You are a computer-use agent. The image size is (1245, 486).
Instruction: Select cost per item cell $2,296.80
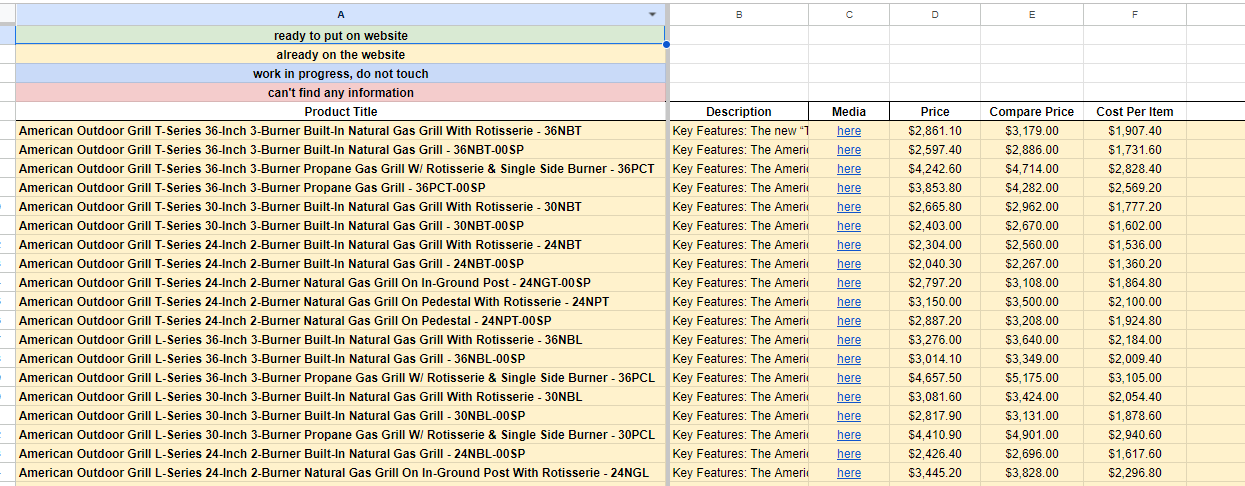1135,473
